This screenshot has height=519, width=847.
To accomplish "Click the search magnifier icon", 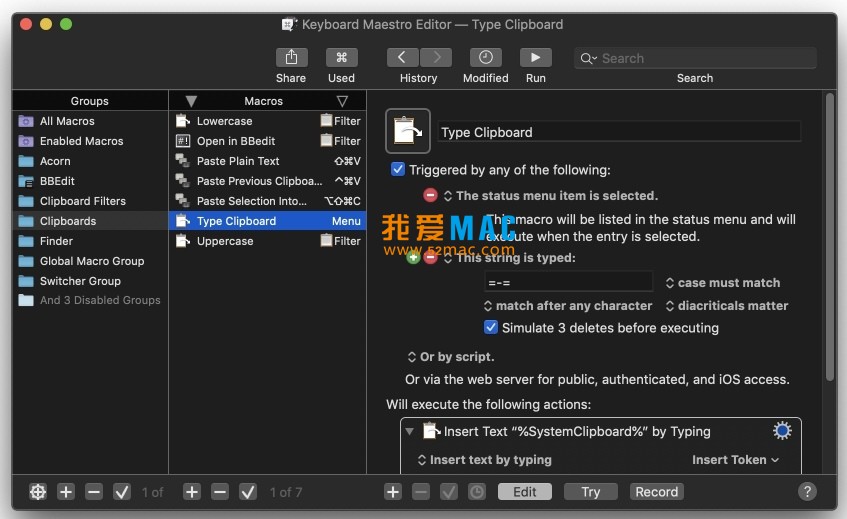I will pyautogui.click(x=587, y=58).
